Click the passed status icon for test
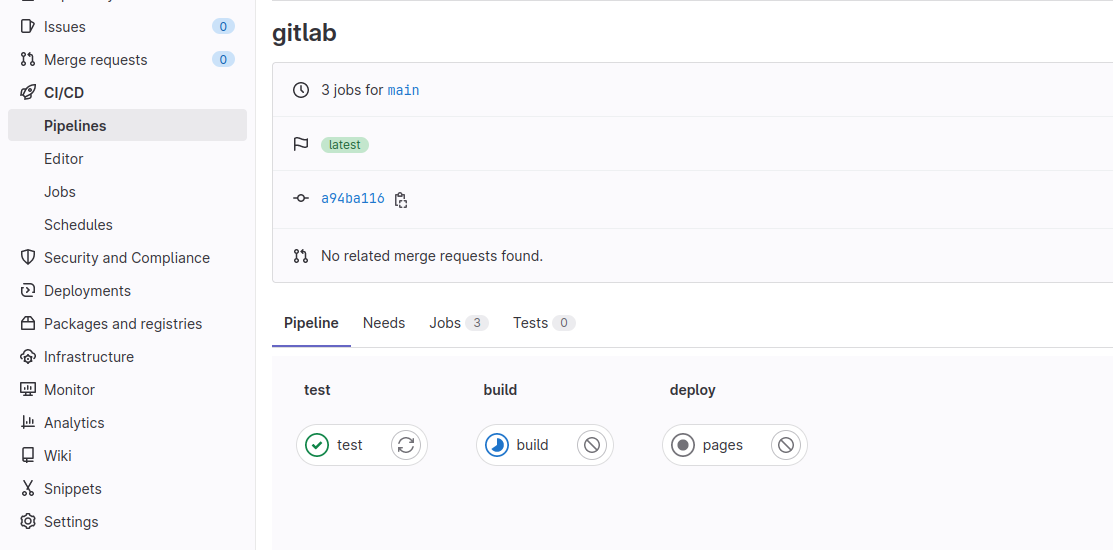 317,445
